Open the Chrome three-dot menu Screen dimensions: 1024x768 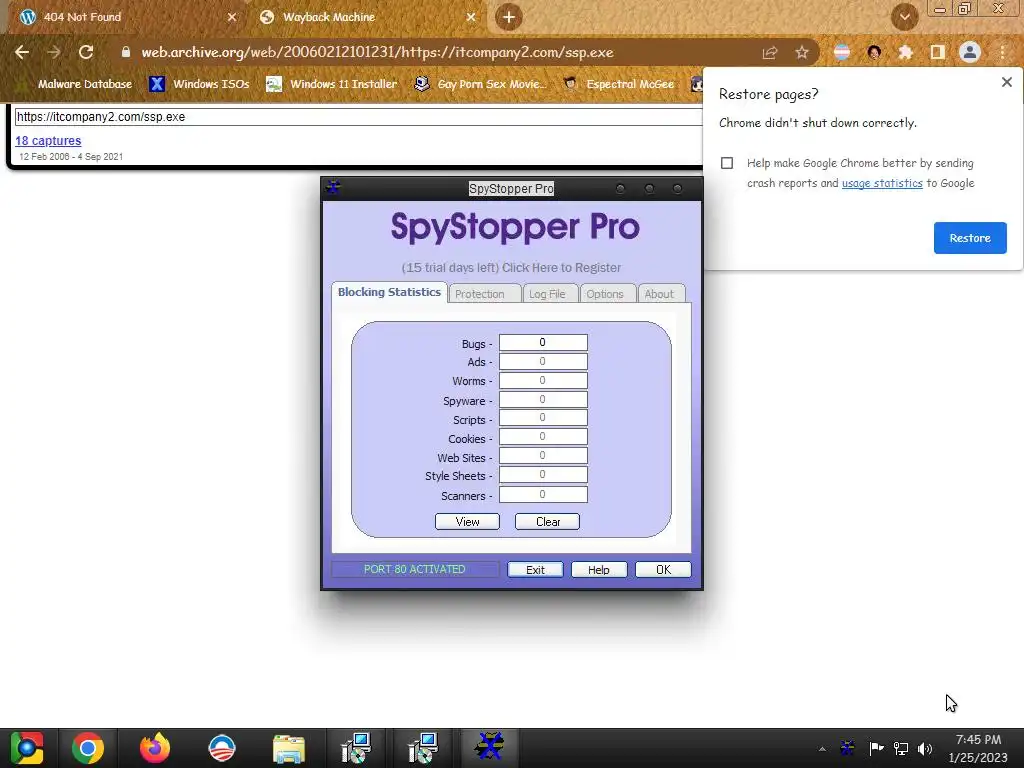(x=1003, y=52)
